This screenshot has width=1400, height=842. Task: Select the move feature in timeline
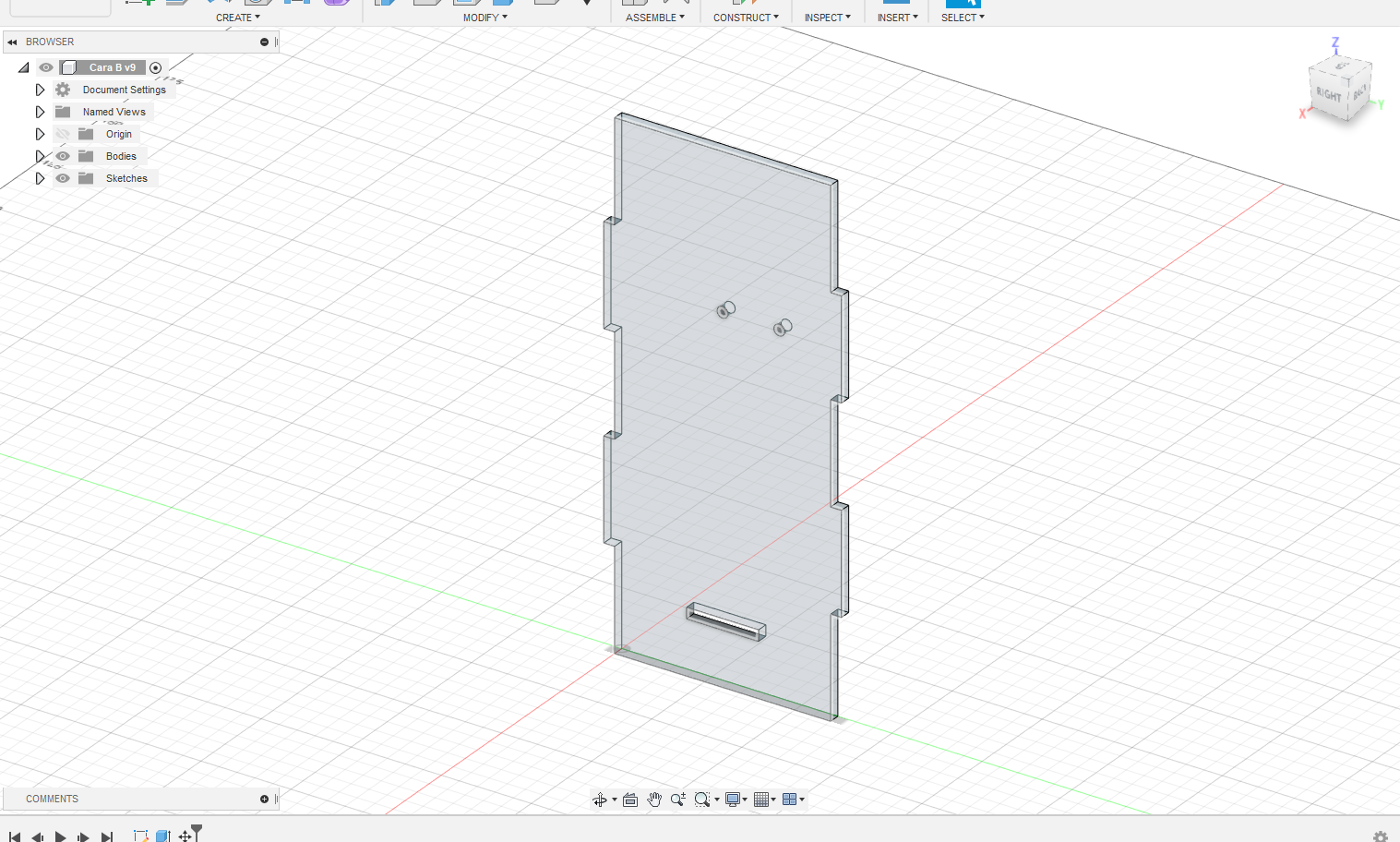(185, 836)
